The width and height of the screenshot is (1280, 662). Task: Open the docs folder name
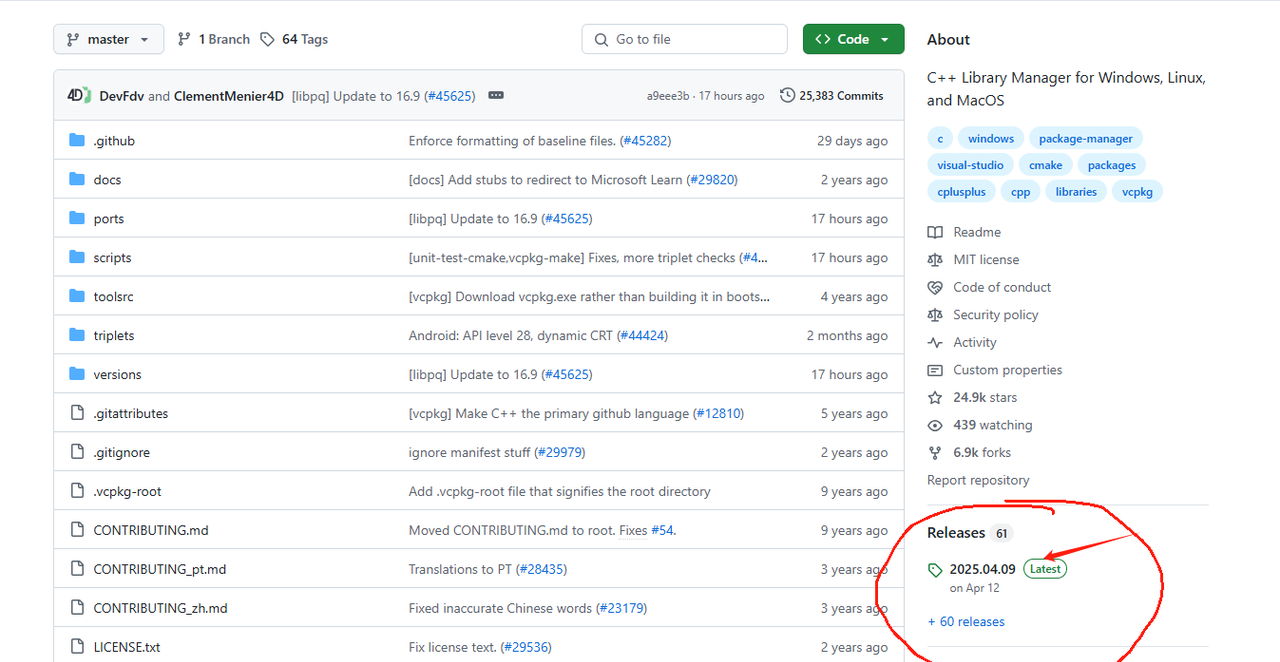tap(107, 180)
